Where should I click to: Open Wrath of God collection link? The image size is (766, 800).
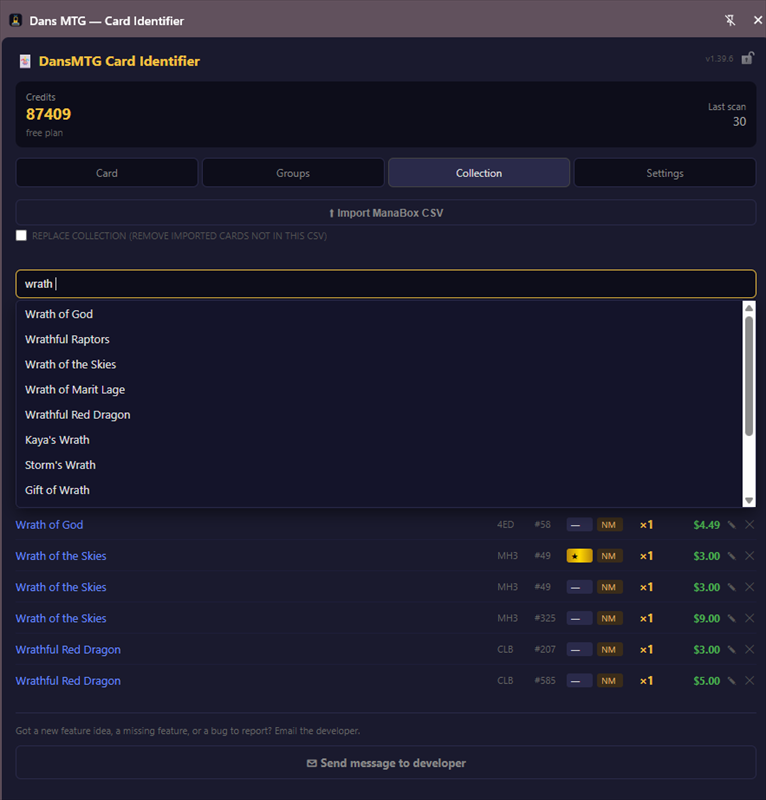tap(49, 524)
